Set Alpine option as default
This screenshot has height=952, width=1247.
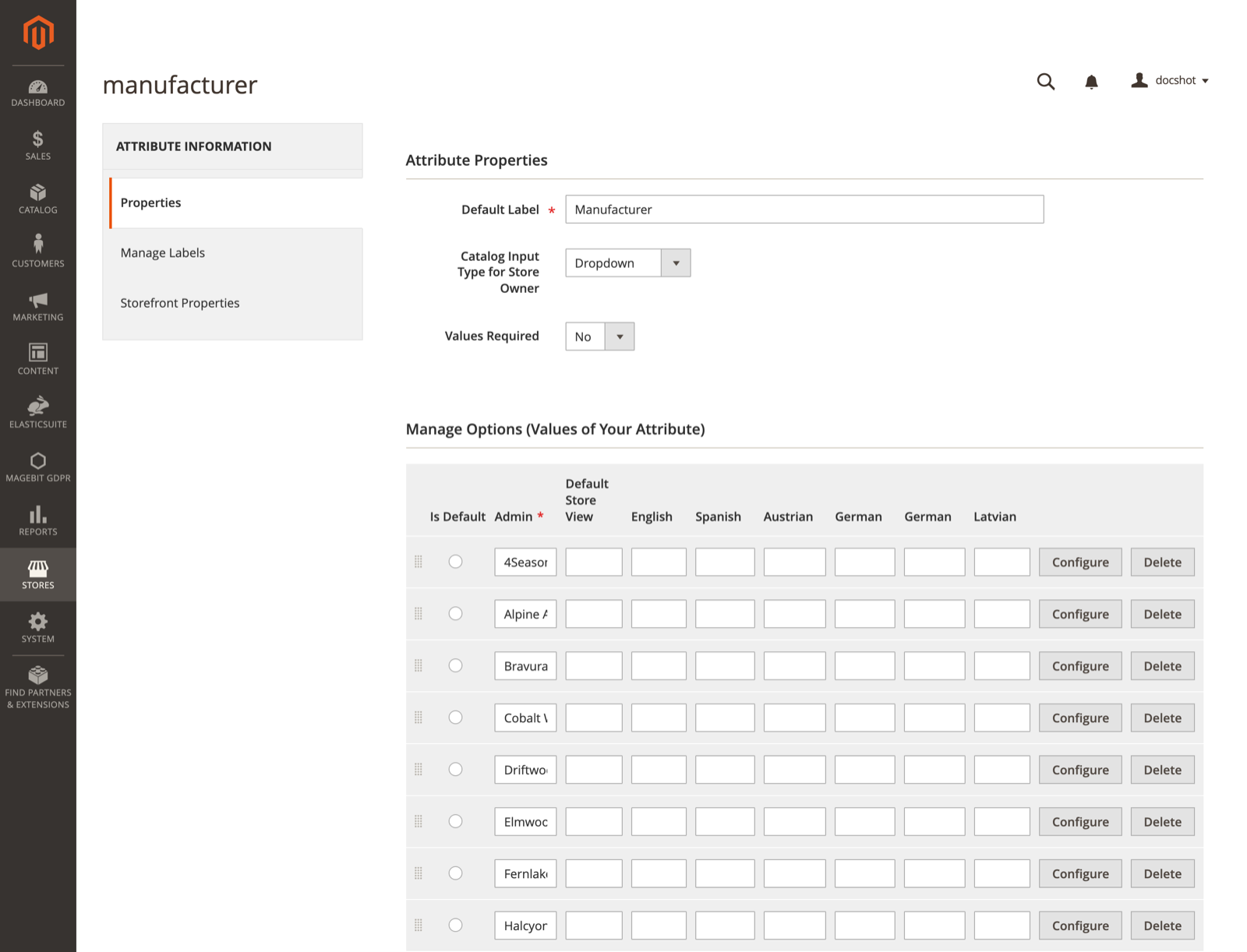[456, 614]
